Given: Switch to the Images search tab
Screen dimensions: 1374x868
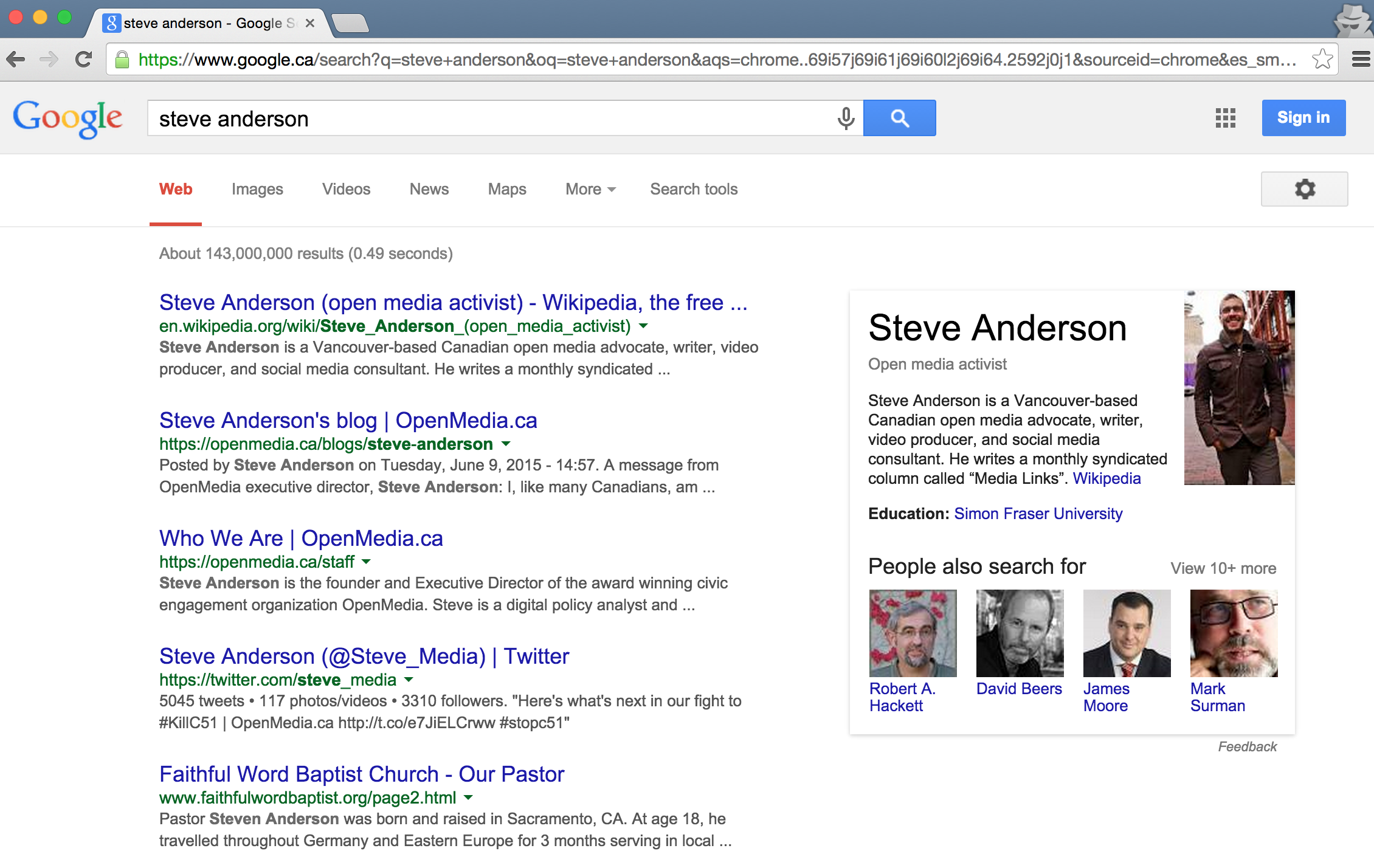Looking at the screenshot, I should coord(257,189).
